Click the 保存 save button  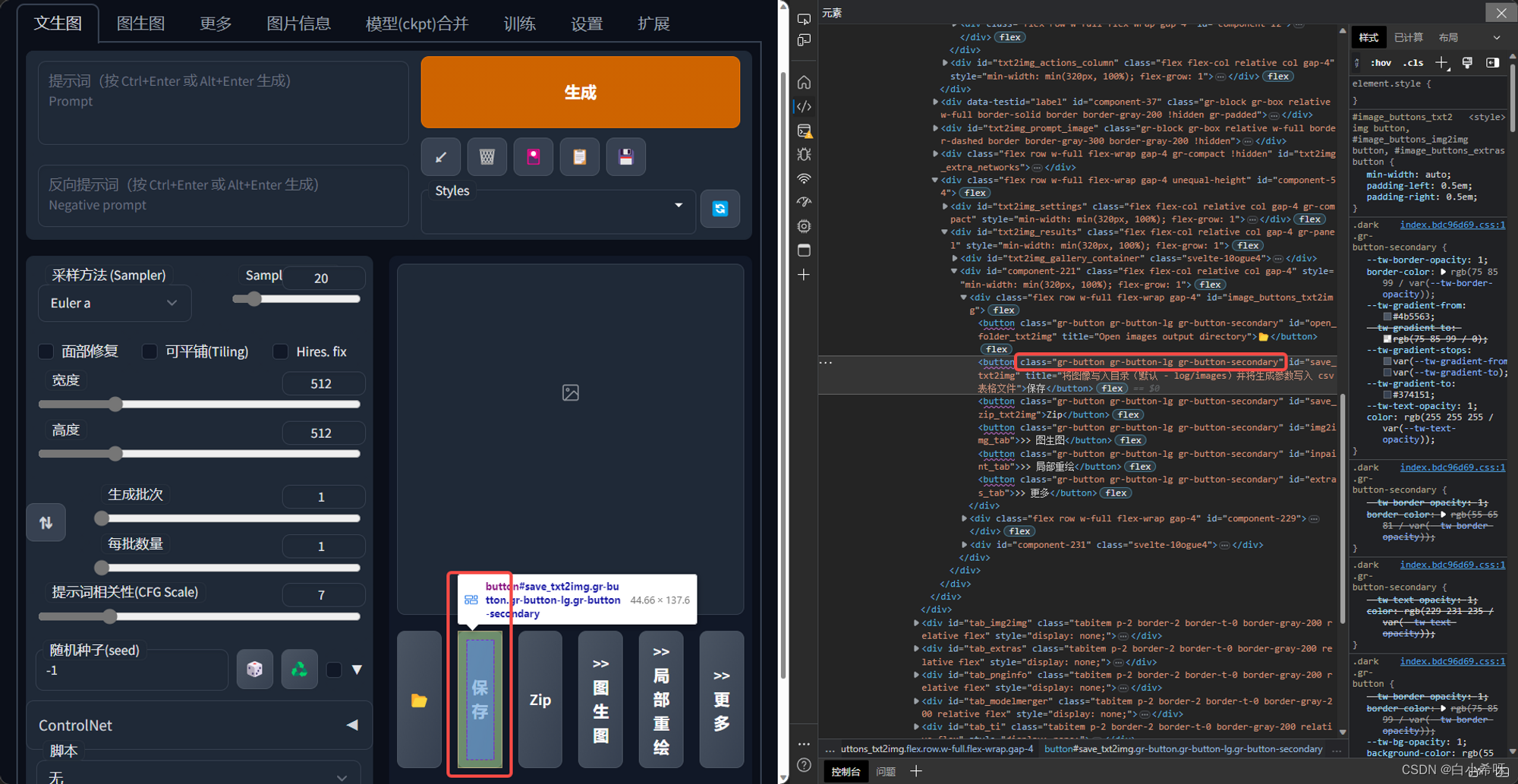click(x=480, y=700)
